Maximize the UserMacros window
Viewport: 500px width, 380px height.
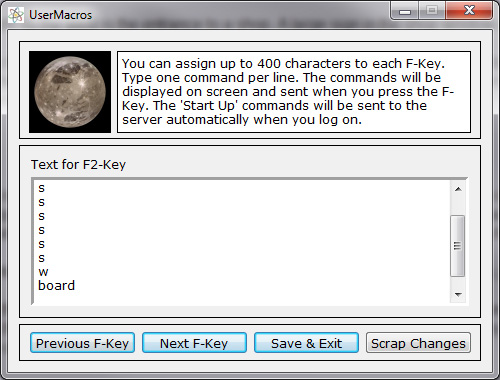click(x=432, y=11)
